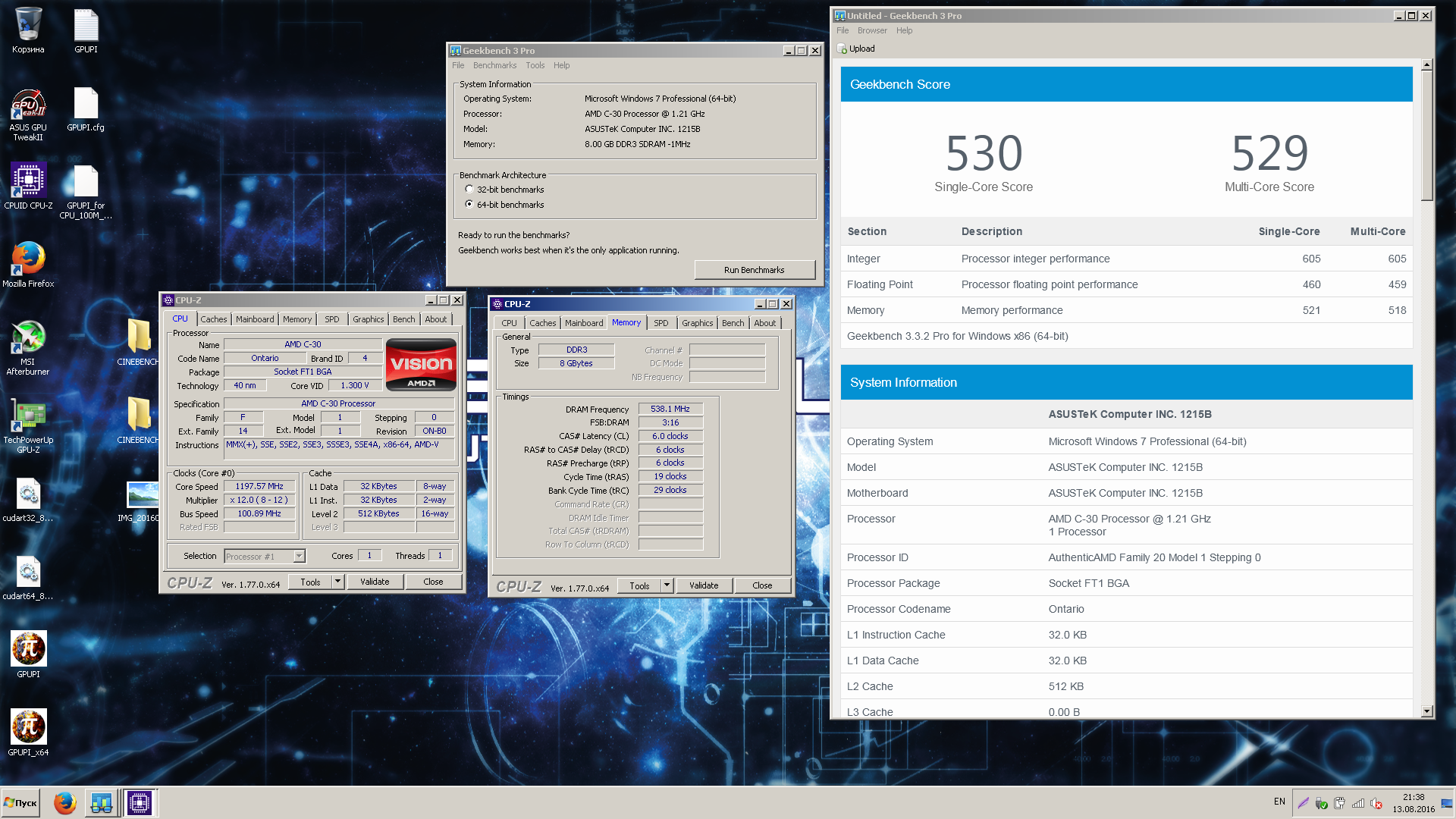1456x819 pixels.
Task: Switch to the Caches tab in the left CPU-Z window
Action: point(213,319)
